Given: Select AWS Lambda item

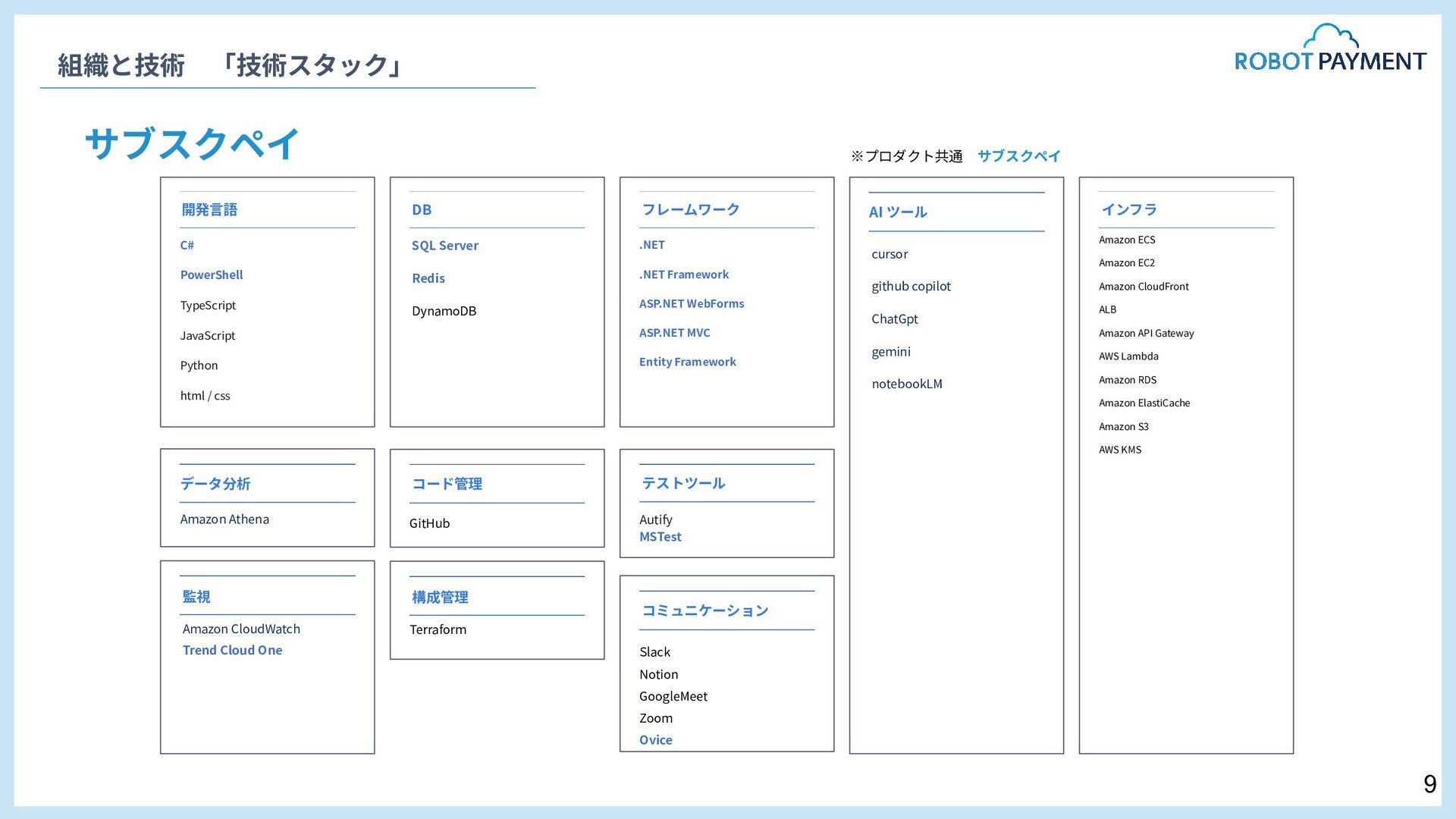Looking at the screenshot, I should point(1128,356).
